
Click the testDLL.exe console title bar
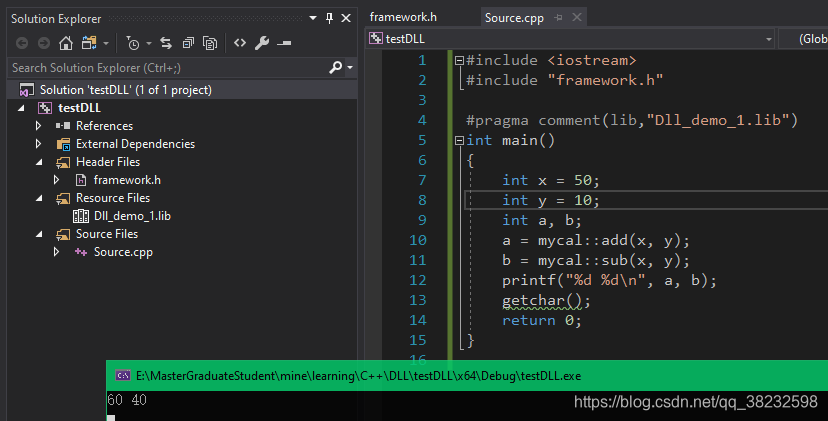click(x=467, y=376)
